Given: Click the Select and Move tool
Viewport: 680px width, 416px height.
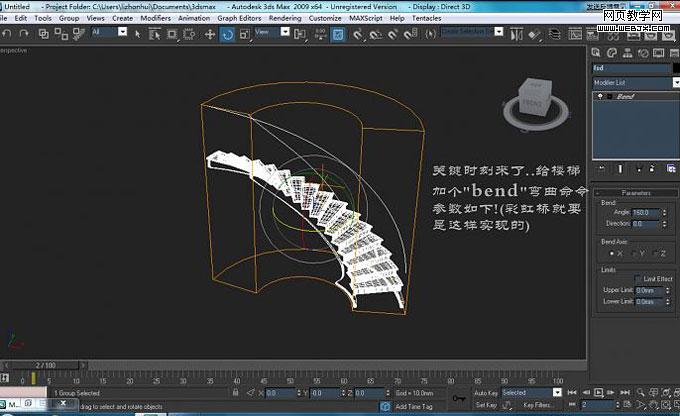Looking at the screenshot, I should (x=209, y=33).
